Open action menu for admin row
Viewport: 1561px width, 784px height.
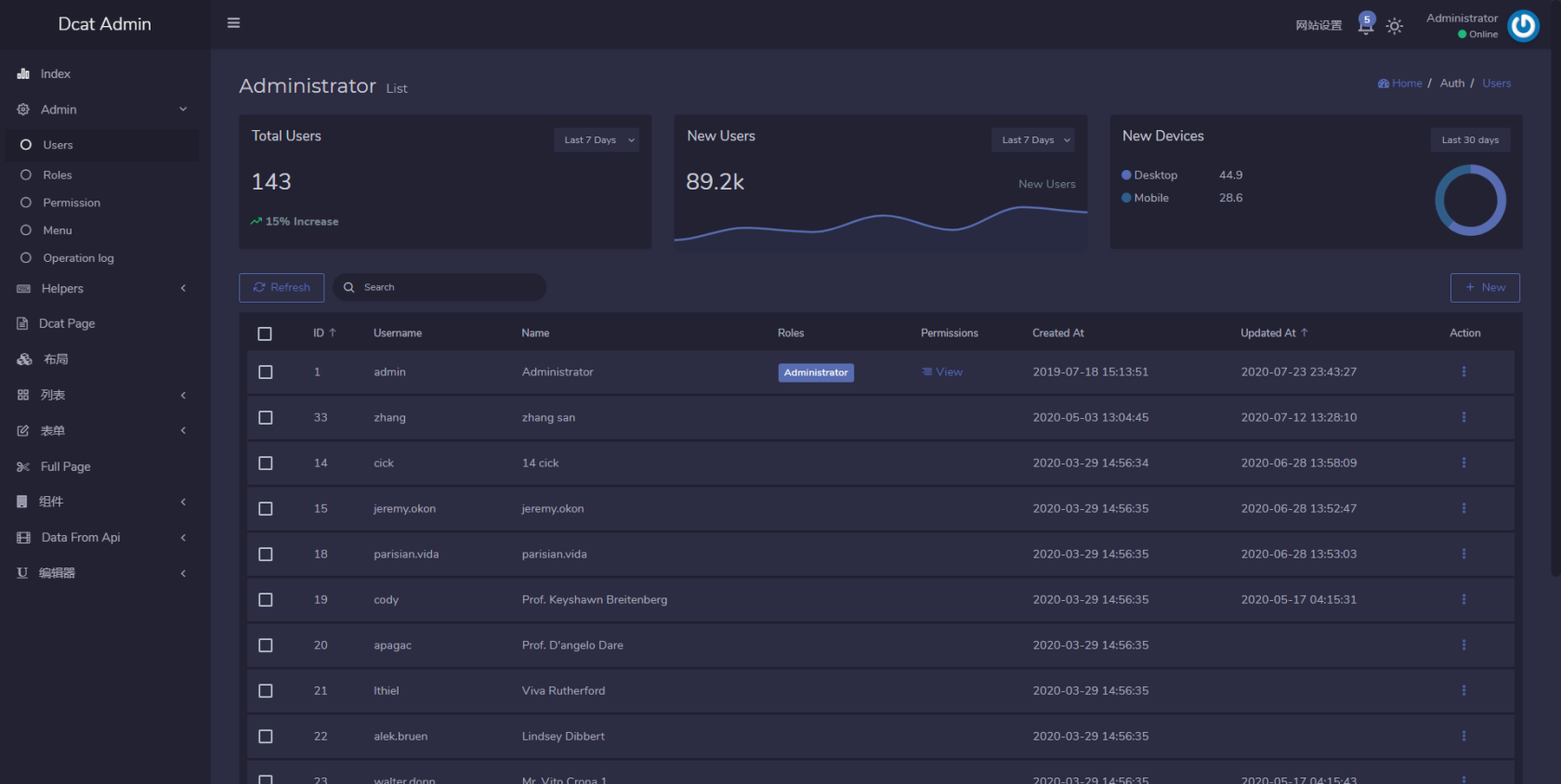[1463, 372]
